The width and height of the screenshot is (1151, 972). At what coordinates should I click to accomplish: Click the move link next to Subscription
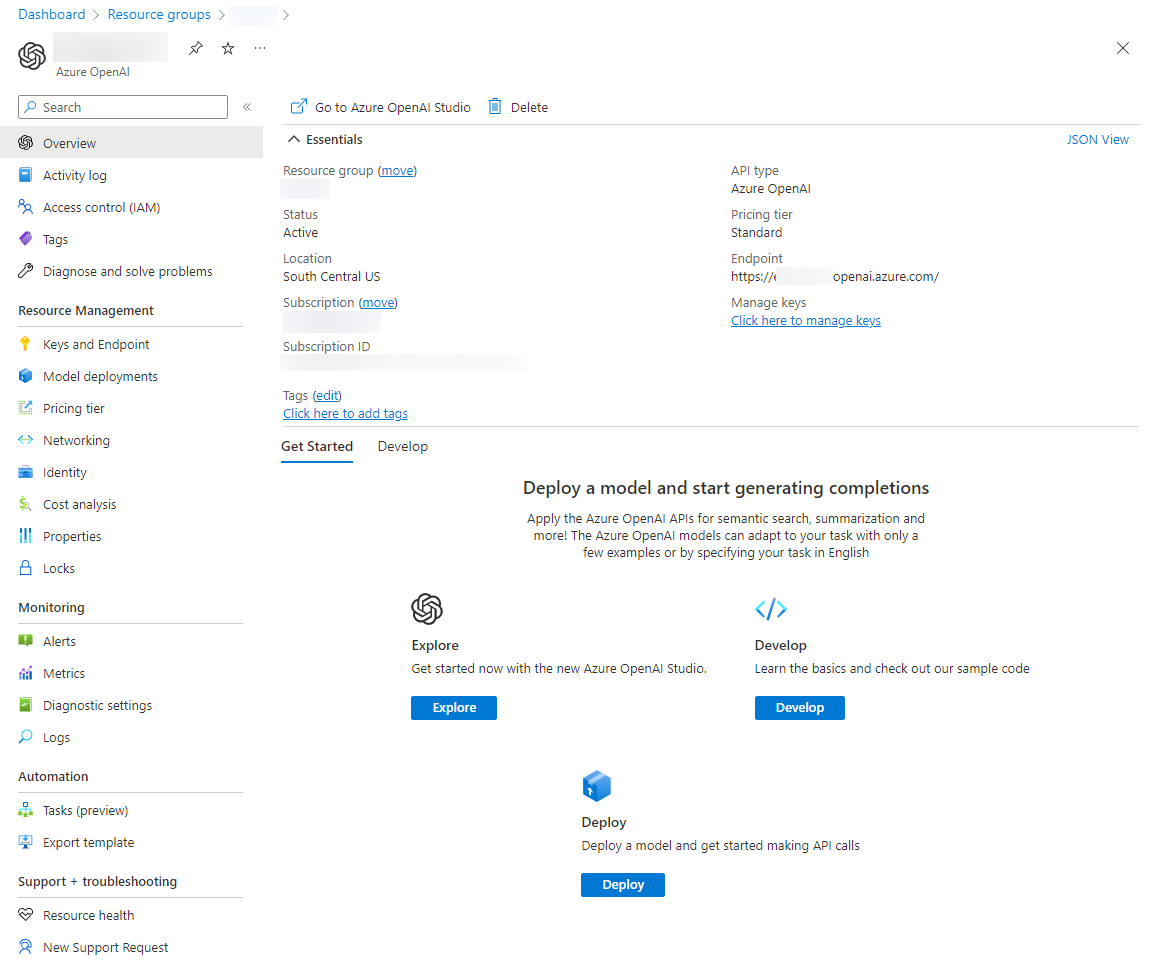[378, 302]
